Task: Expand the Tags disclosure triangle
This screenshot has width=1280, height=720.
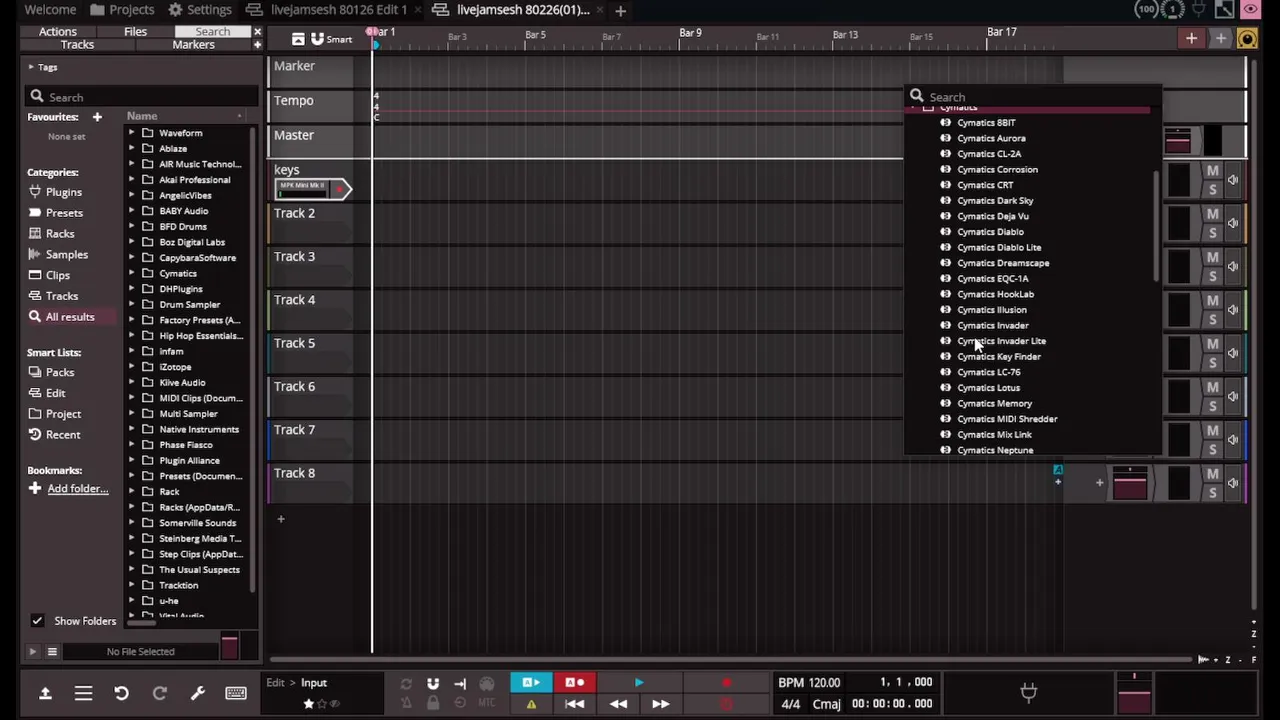Action: click(30, 67)
